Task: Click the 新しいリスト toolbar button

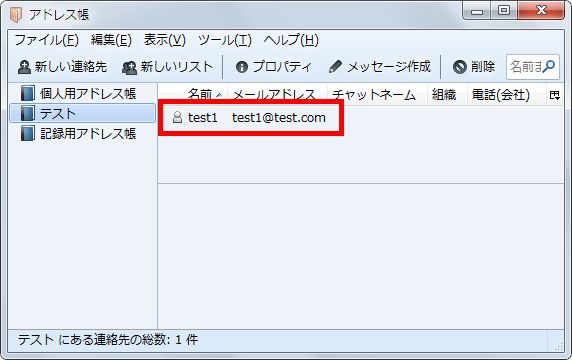Action: click(167, 67)
